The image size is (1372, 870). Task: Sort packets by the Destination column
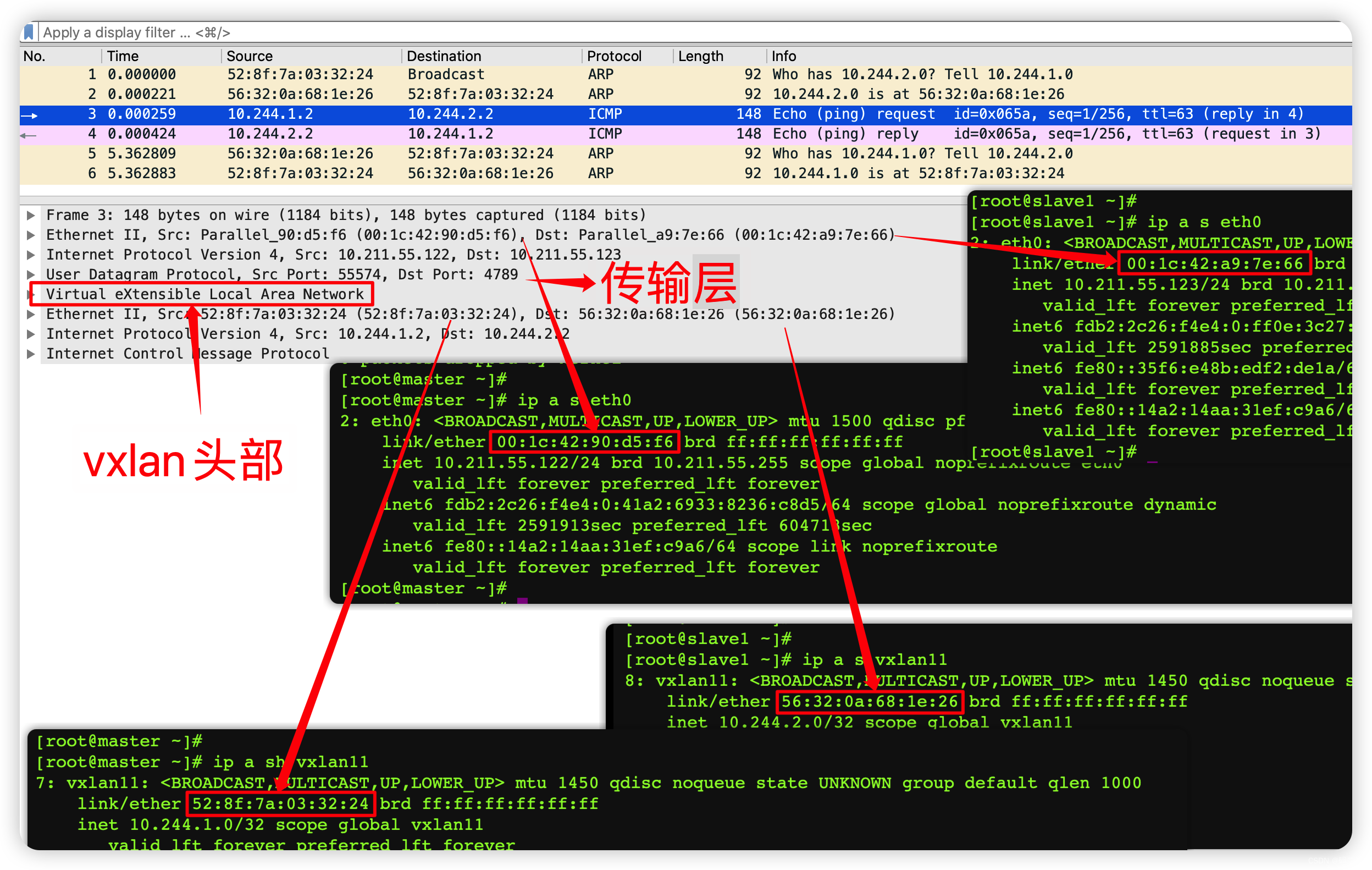click(x=492, y=56)
